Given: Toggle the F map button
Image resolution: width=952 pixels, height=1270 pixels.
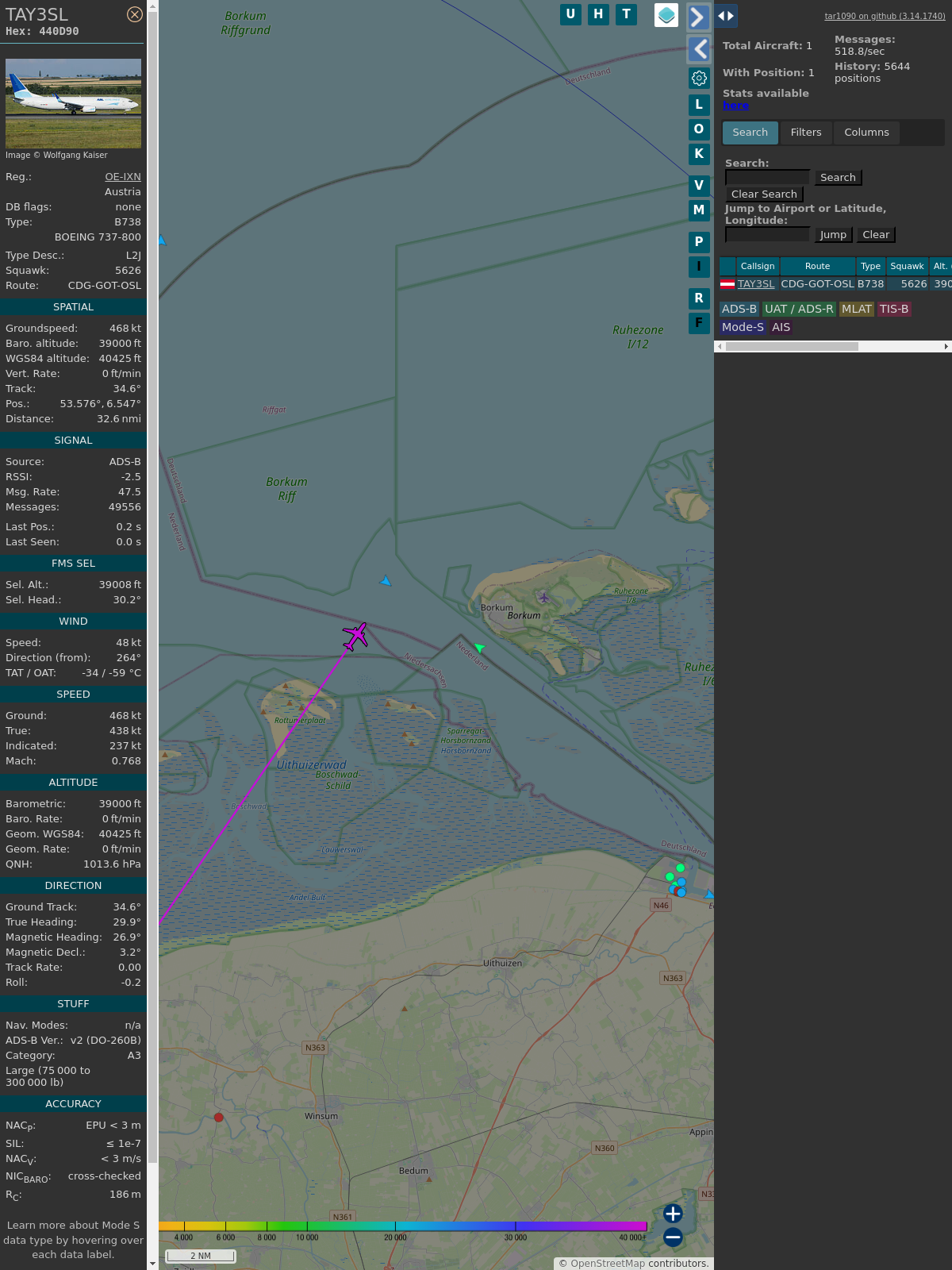Looking at the screenshot, I should tap(699, 323).
